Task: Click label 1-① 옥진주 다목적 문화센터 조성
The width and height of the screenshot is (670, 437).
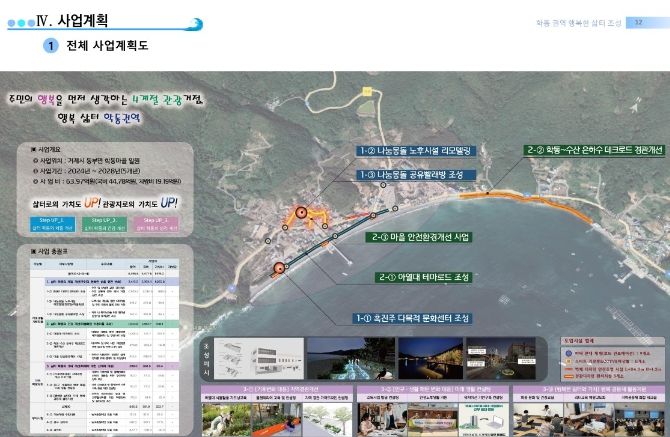Action: tap(412, 317)
